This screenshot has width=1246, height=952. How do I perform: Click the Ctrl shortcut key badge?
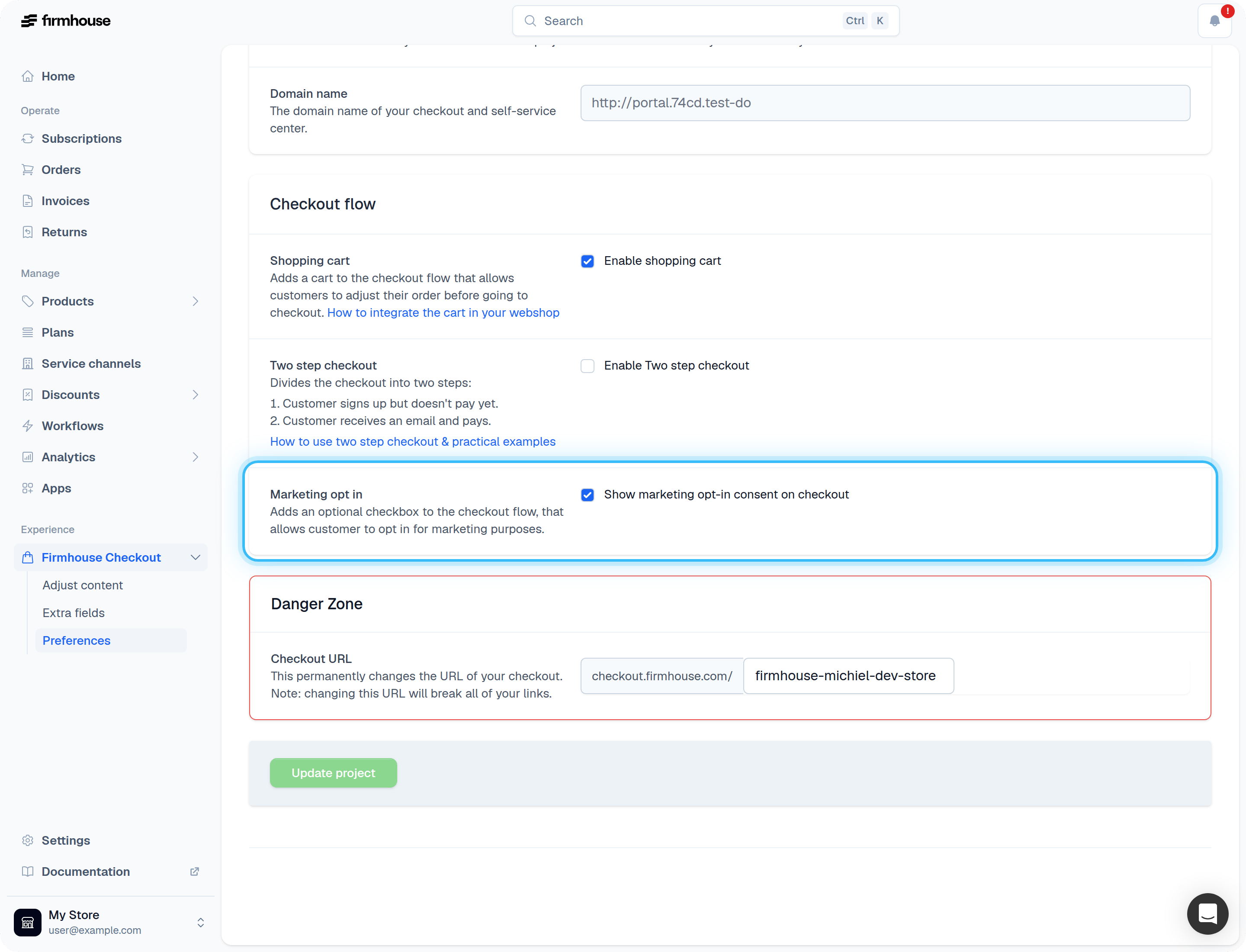854,21
